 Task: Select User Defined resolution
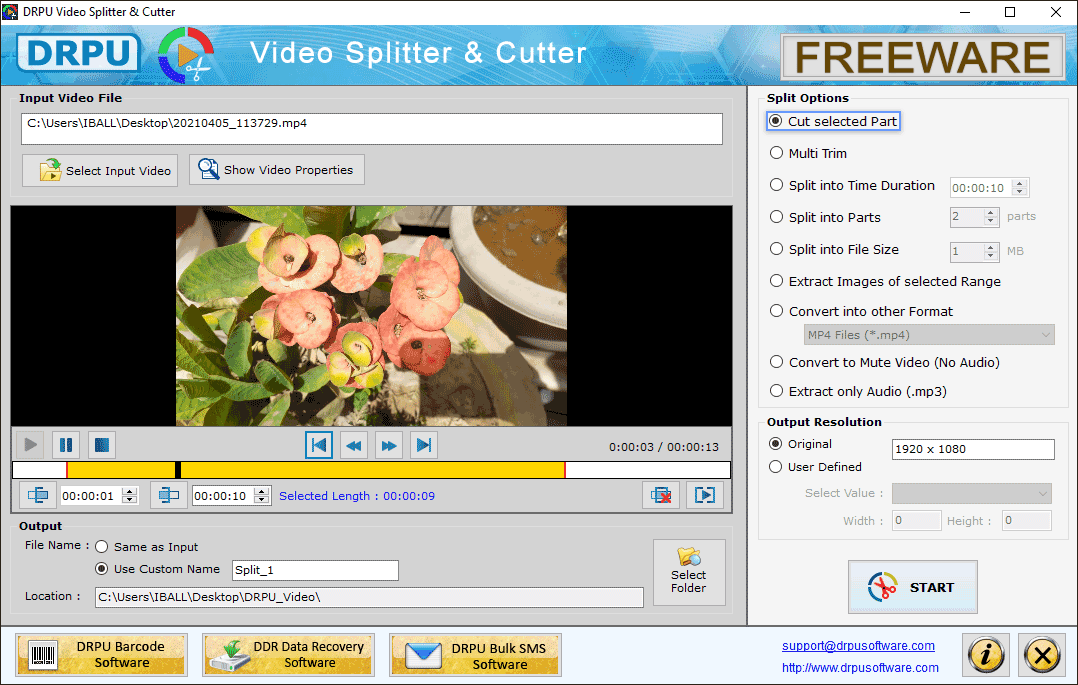point(815,466)
